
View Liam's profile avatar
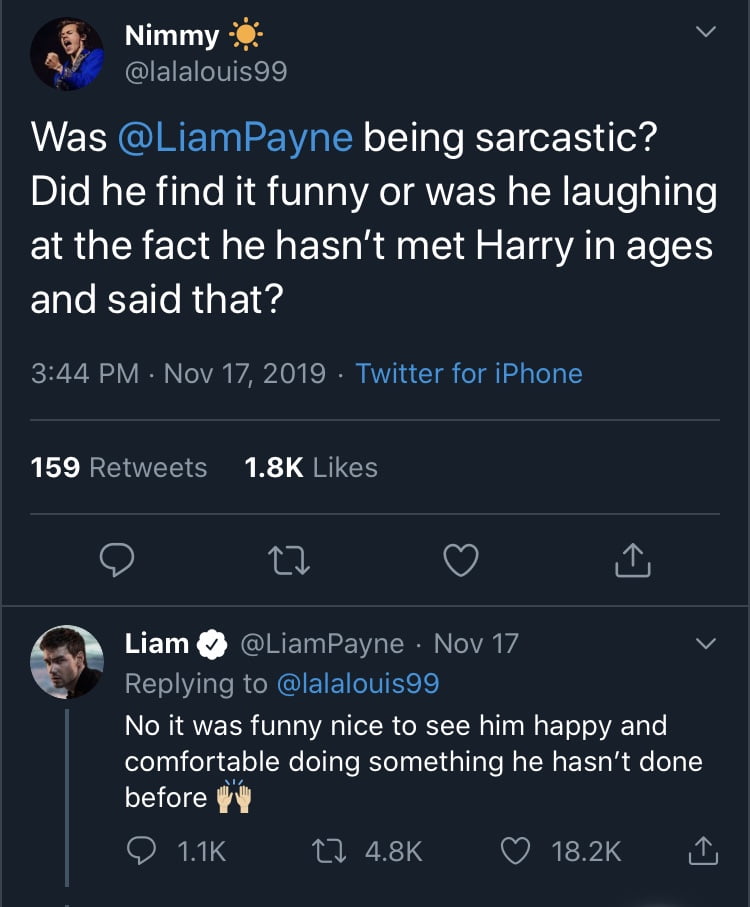coord(67,662)
